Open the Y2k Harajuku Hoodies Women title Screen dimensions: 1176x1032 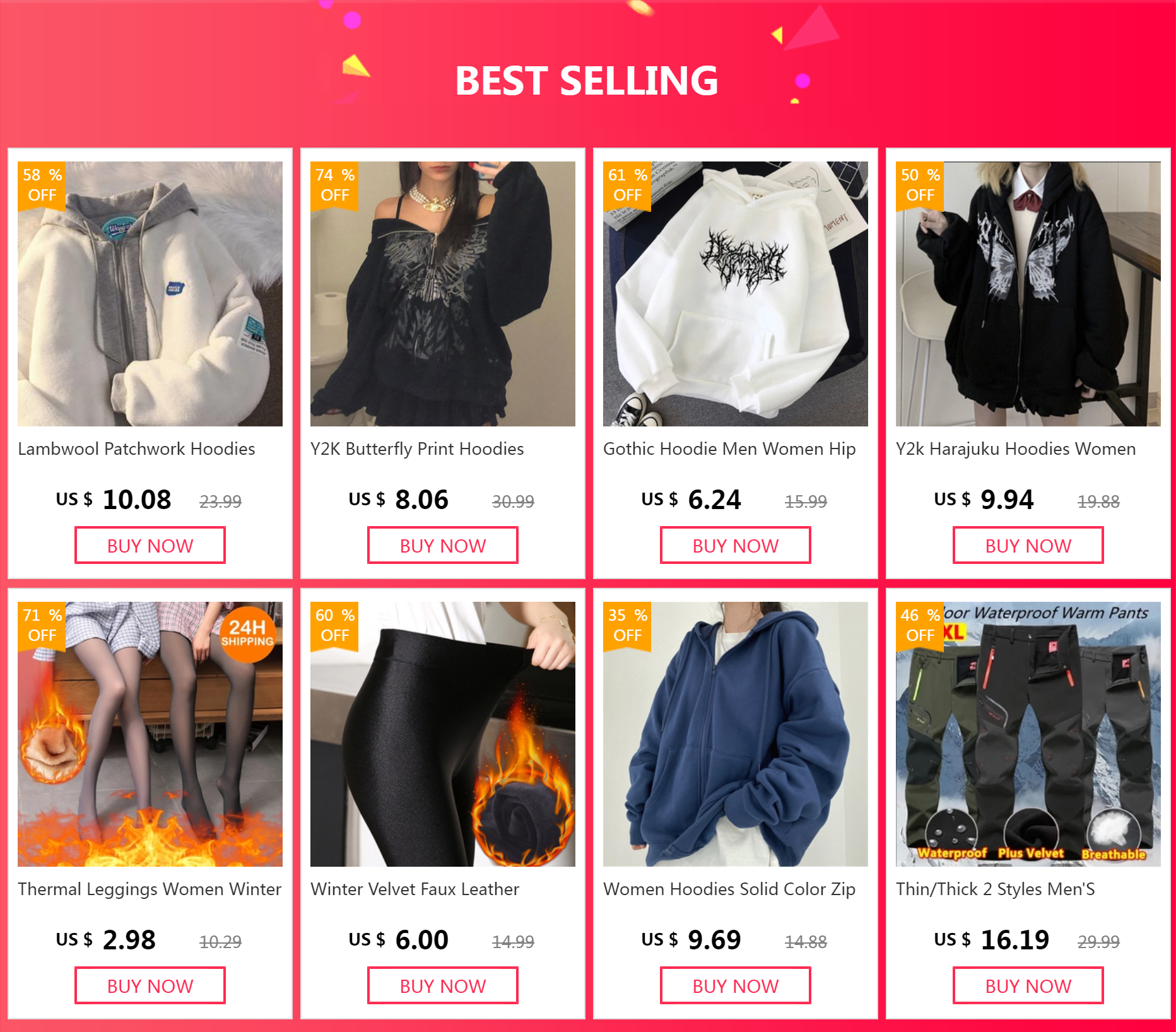[1016, 449]
